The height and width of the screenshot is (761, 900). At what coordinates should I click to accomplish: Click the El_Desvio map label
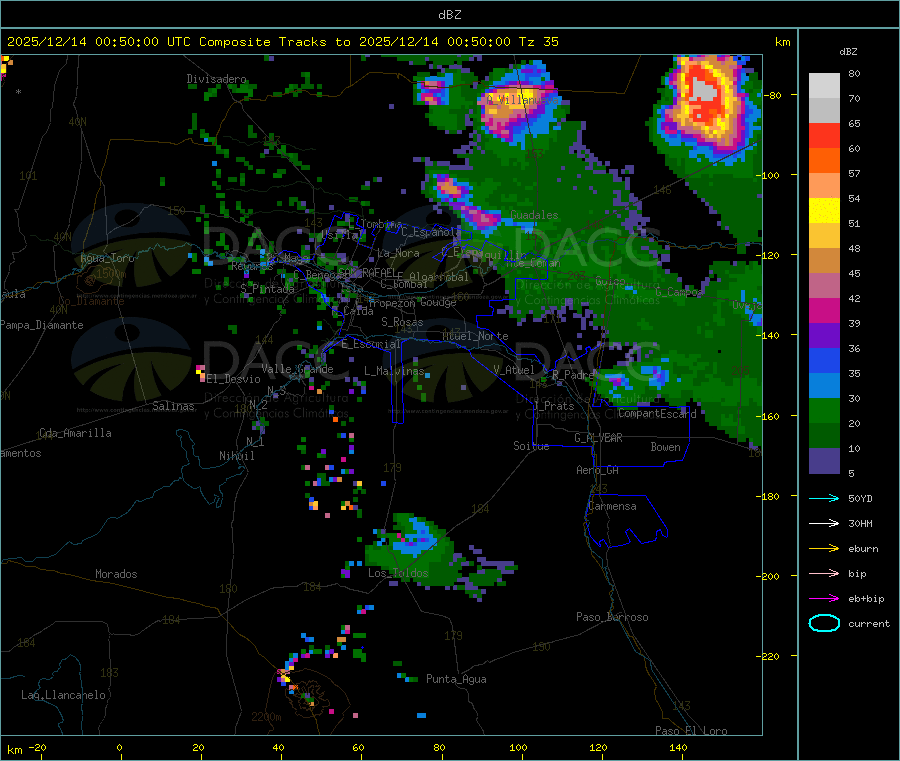pos(234,379)
